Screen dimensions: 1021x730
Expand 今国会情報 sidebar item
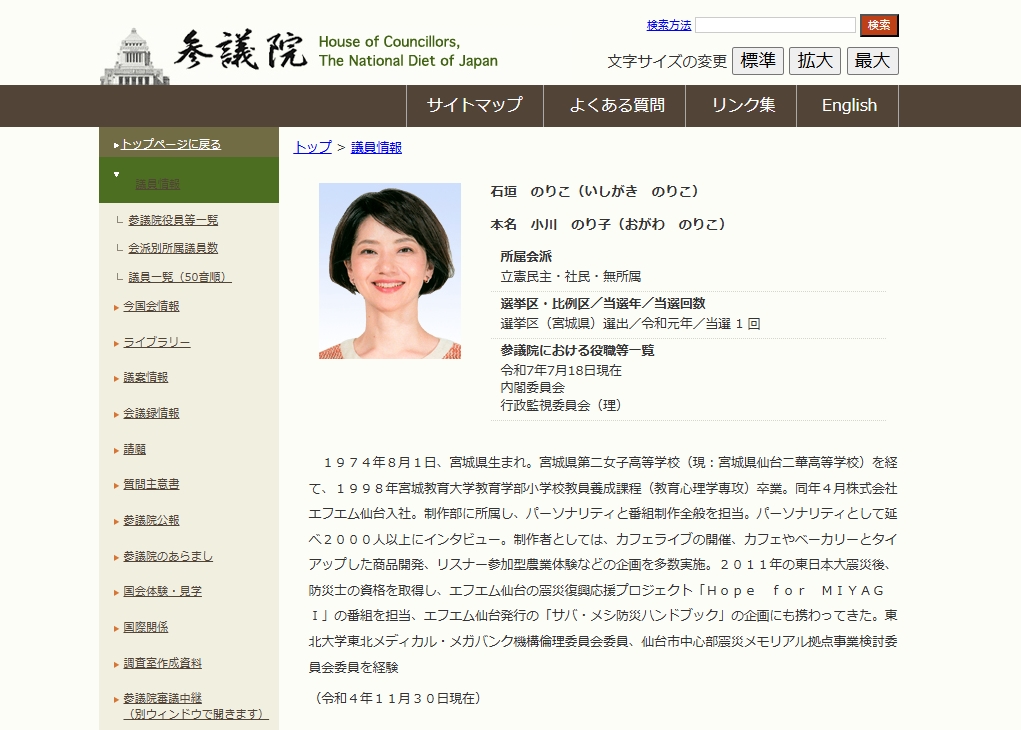151,306
